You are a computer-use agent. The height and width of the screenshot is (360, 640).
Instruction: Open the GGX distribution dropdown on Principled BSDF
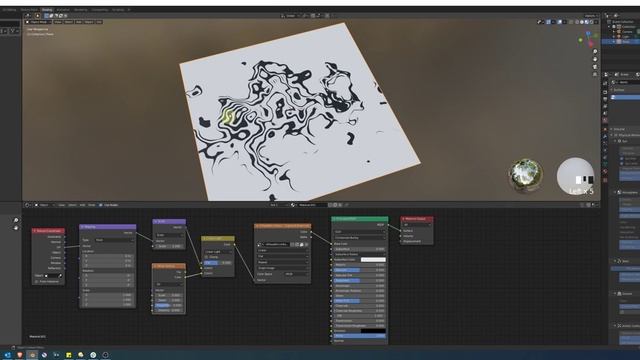pos(359,232)
